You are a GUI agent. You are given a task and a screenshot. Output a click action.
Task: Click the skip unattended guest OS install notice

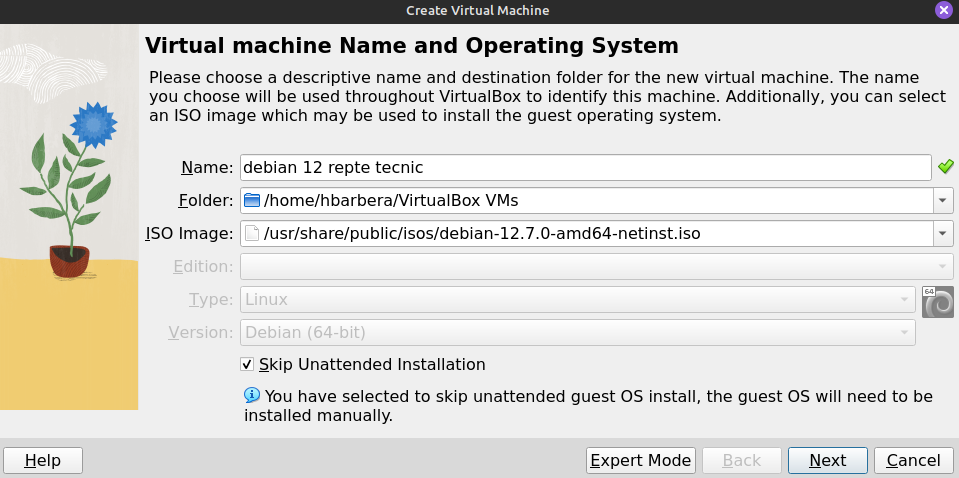[x=588, y=406]
